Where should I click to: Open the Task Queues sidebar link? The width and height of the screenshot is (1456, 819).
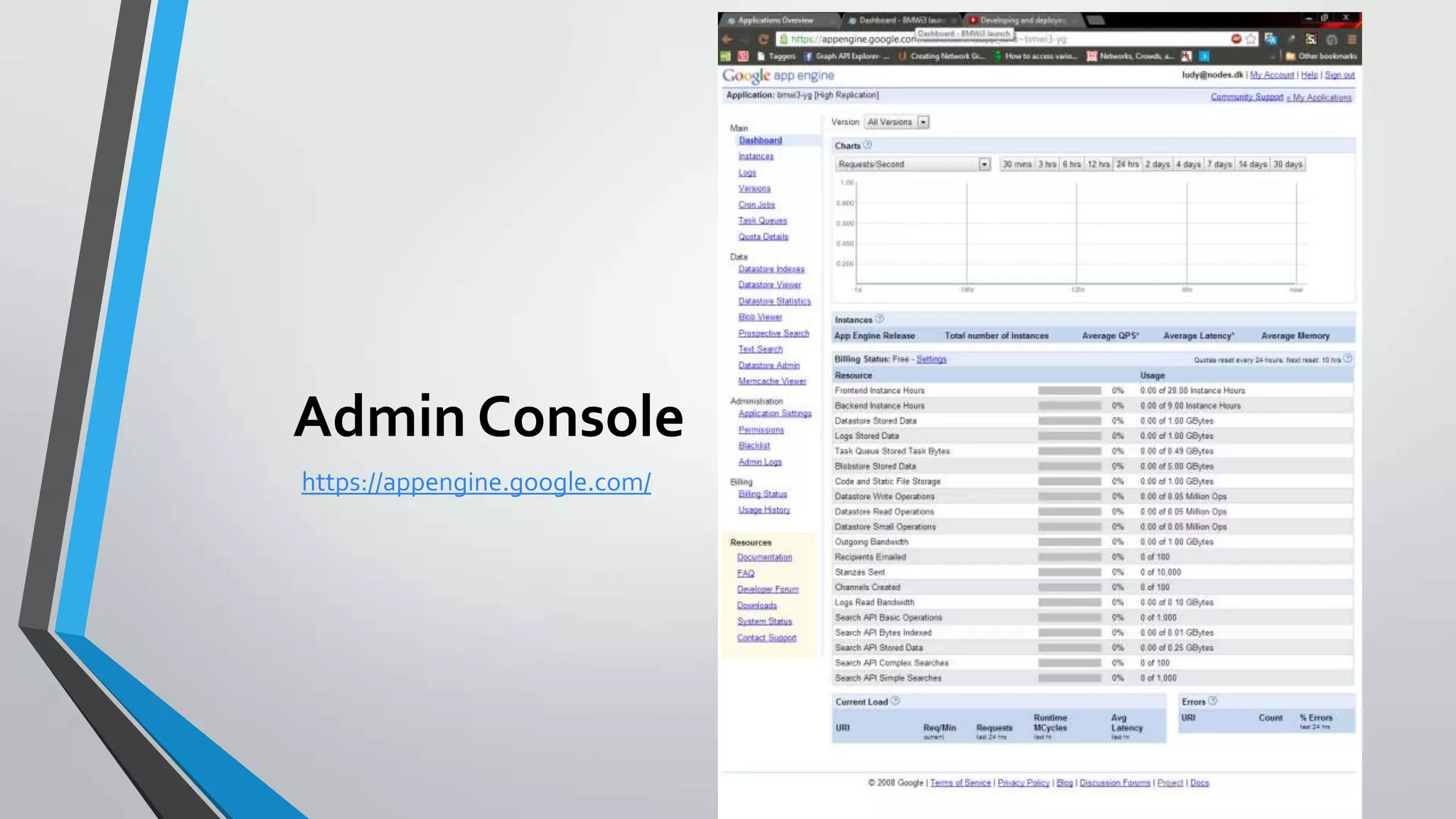tap(762, 221)
